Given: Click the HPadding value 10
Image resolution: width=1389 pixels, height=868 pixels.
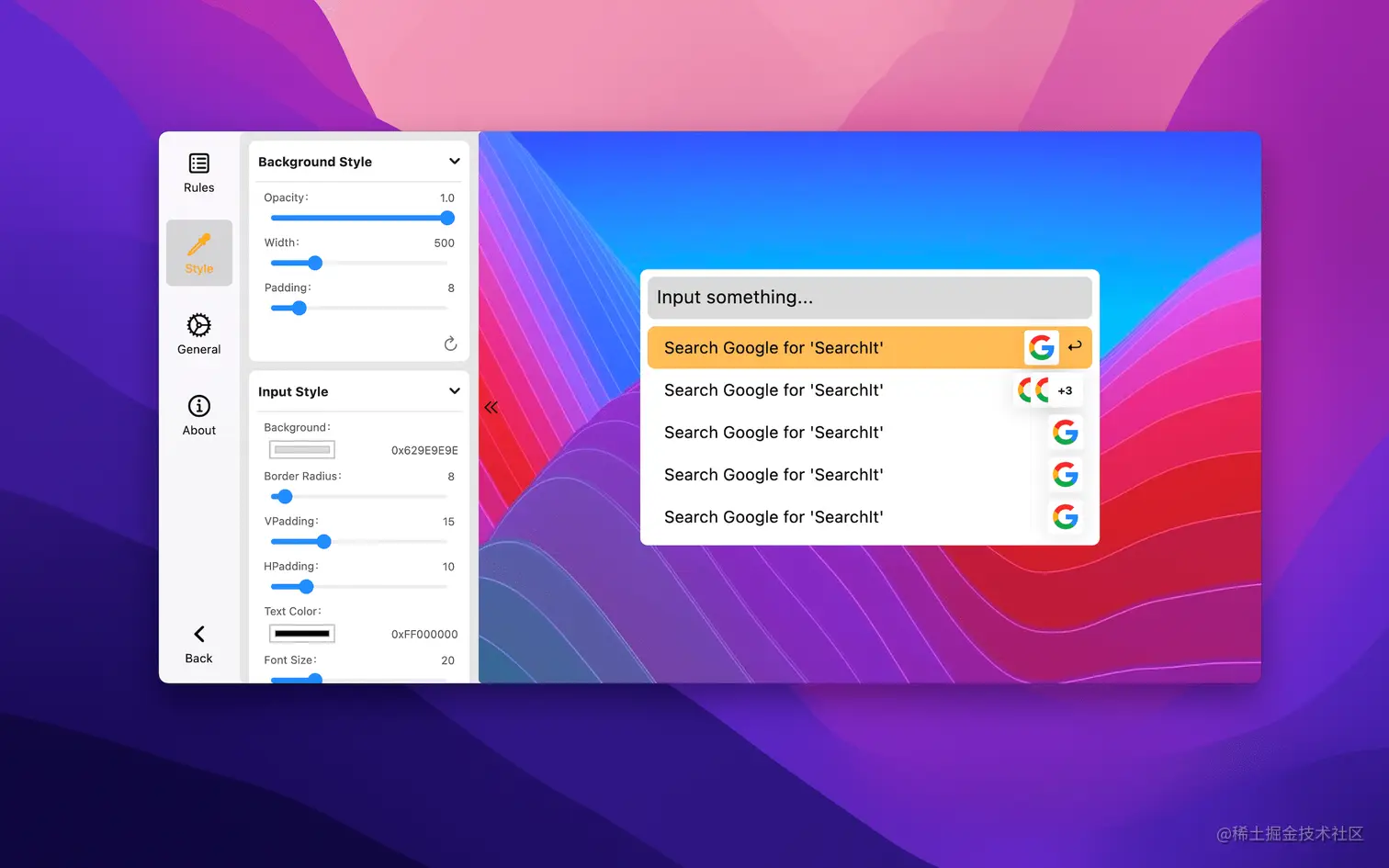Looking at the screenshot, I should (x=448, y=567).
